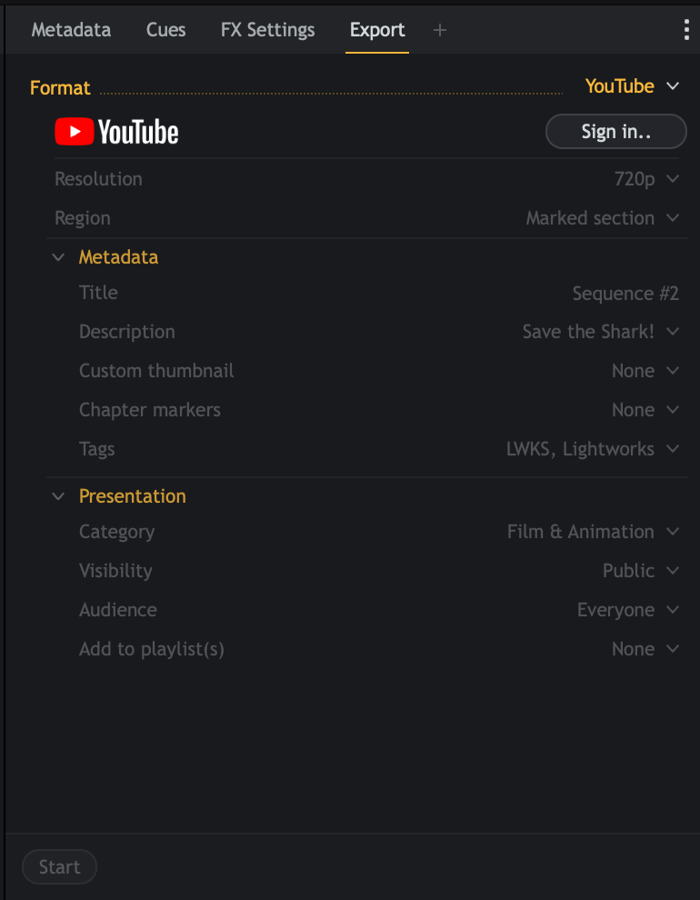Go to the FX Settings tab

point(267,30)
